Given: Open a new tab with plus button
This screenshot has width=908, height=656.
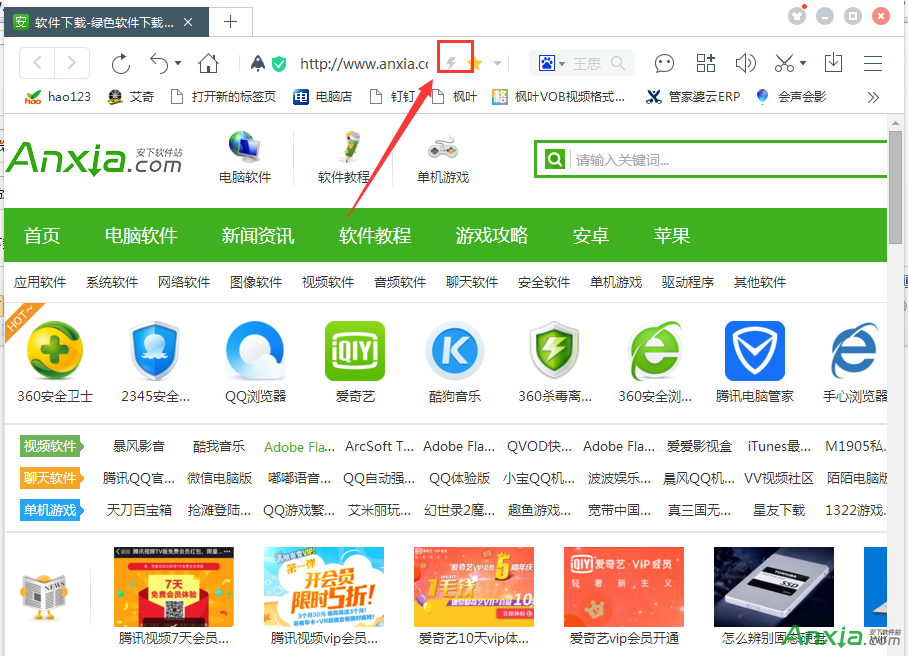Looking at the screenshot, I should pos(230,22).
